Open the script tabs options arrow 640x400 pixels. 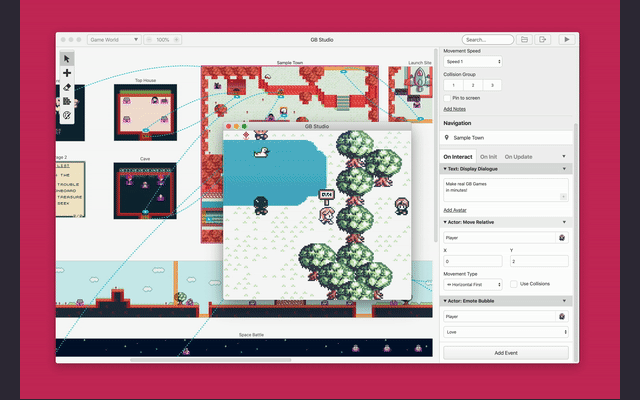564,156
